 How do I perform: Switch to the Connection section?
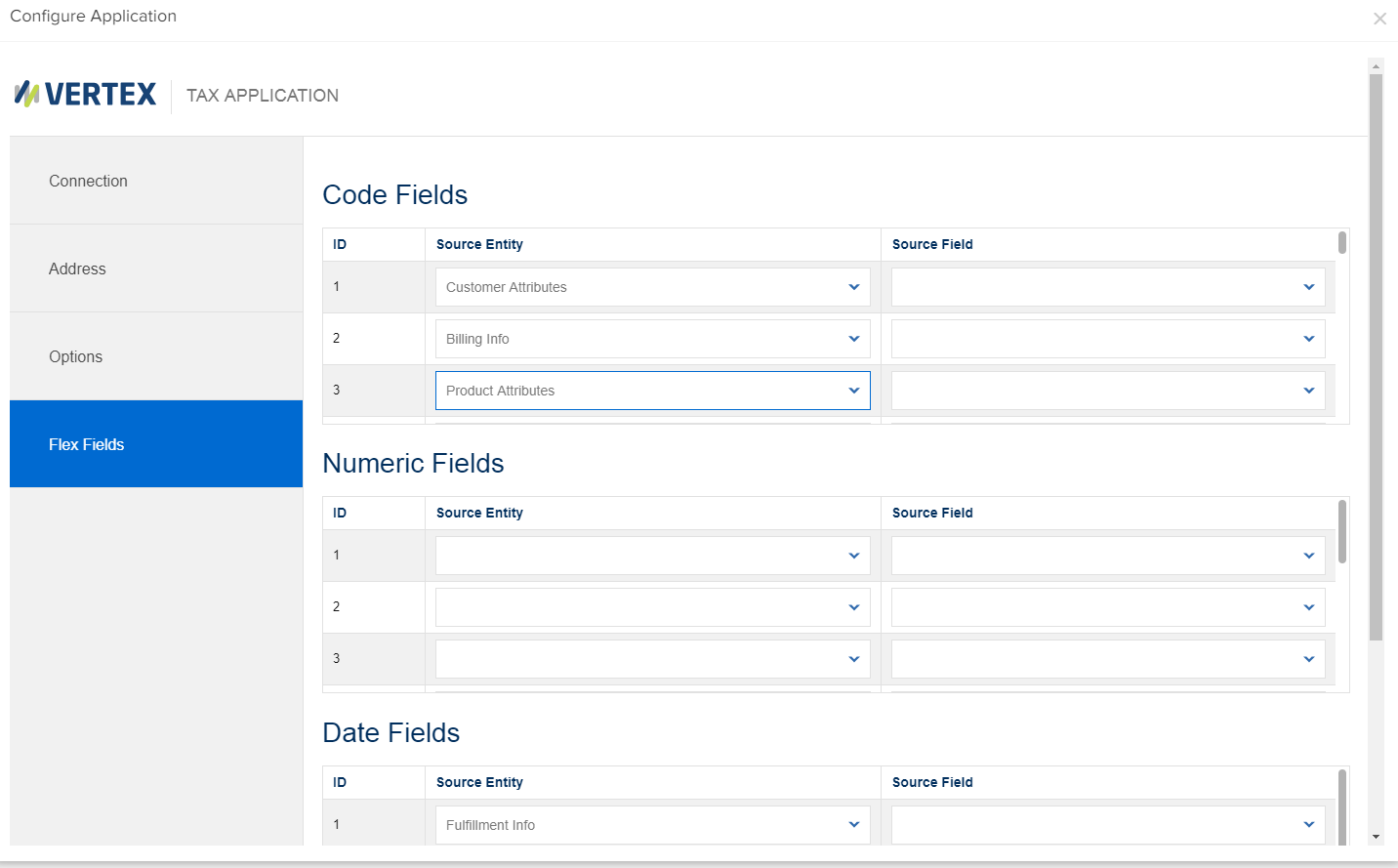(x=88, y=181)
